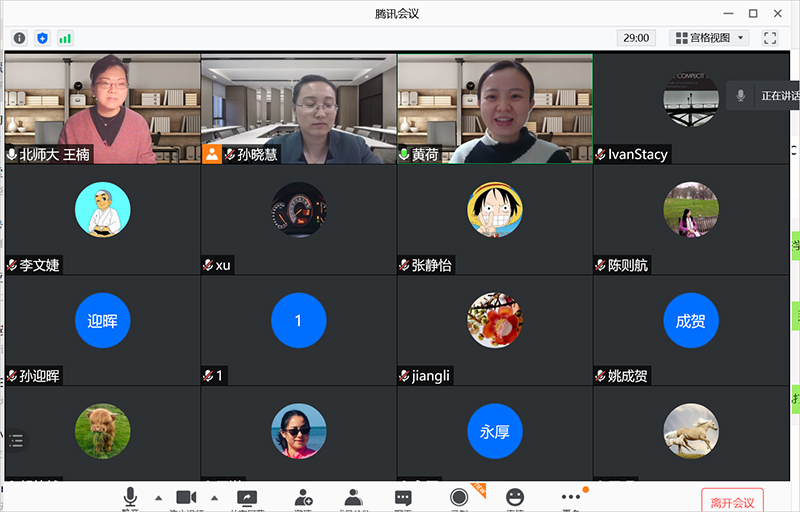
Task: Click the 29:00 meeting timer
Action: tap(636, 38)
